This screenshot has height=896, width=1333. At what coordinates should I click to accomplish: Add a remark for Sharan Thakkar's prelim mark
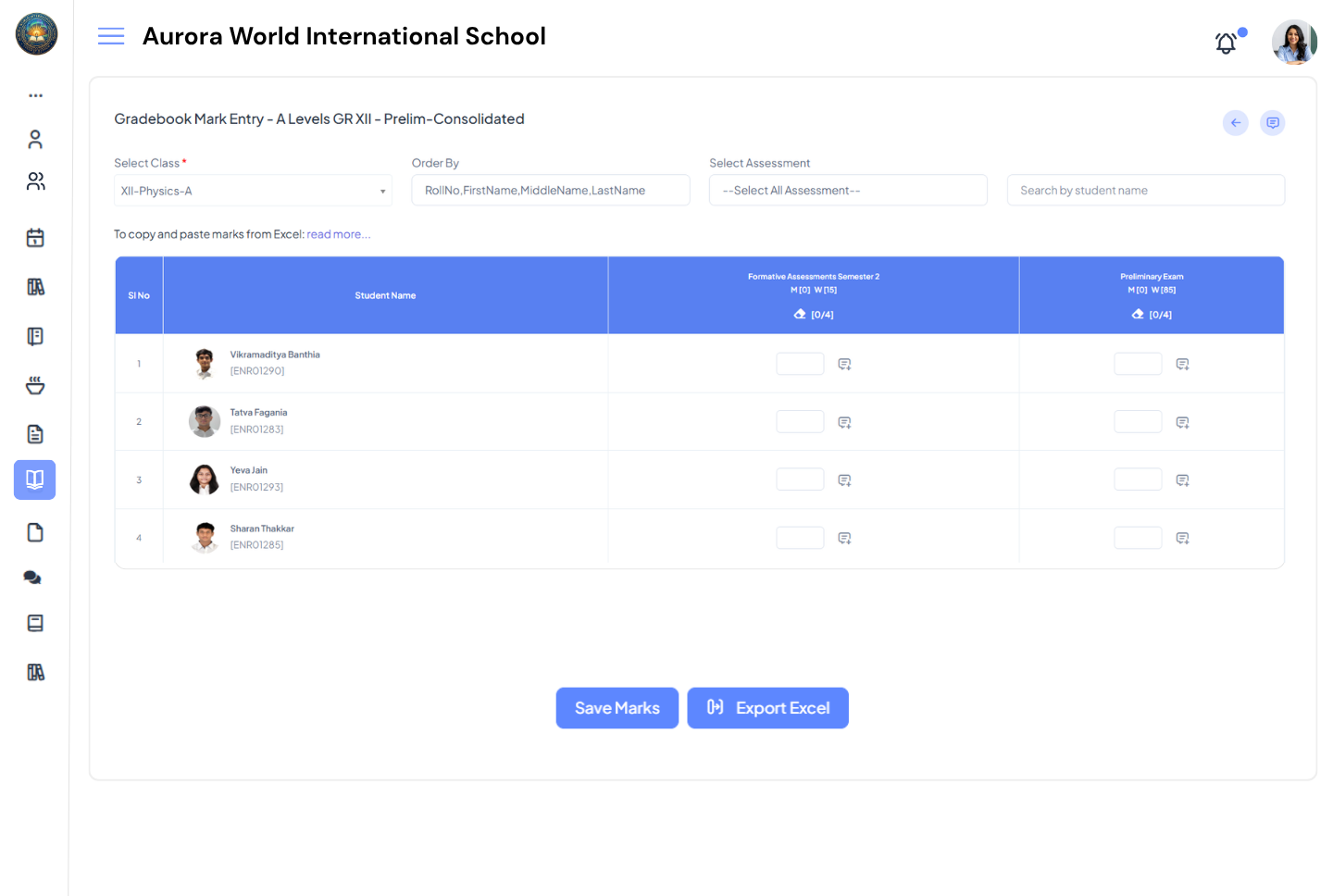[x=1182, y=537]
